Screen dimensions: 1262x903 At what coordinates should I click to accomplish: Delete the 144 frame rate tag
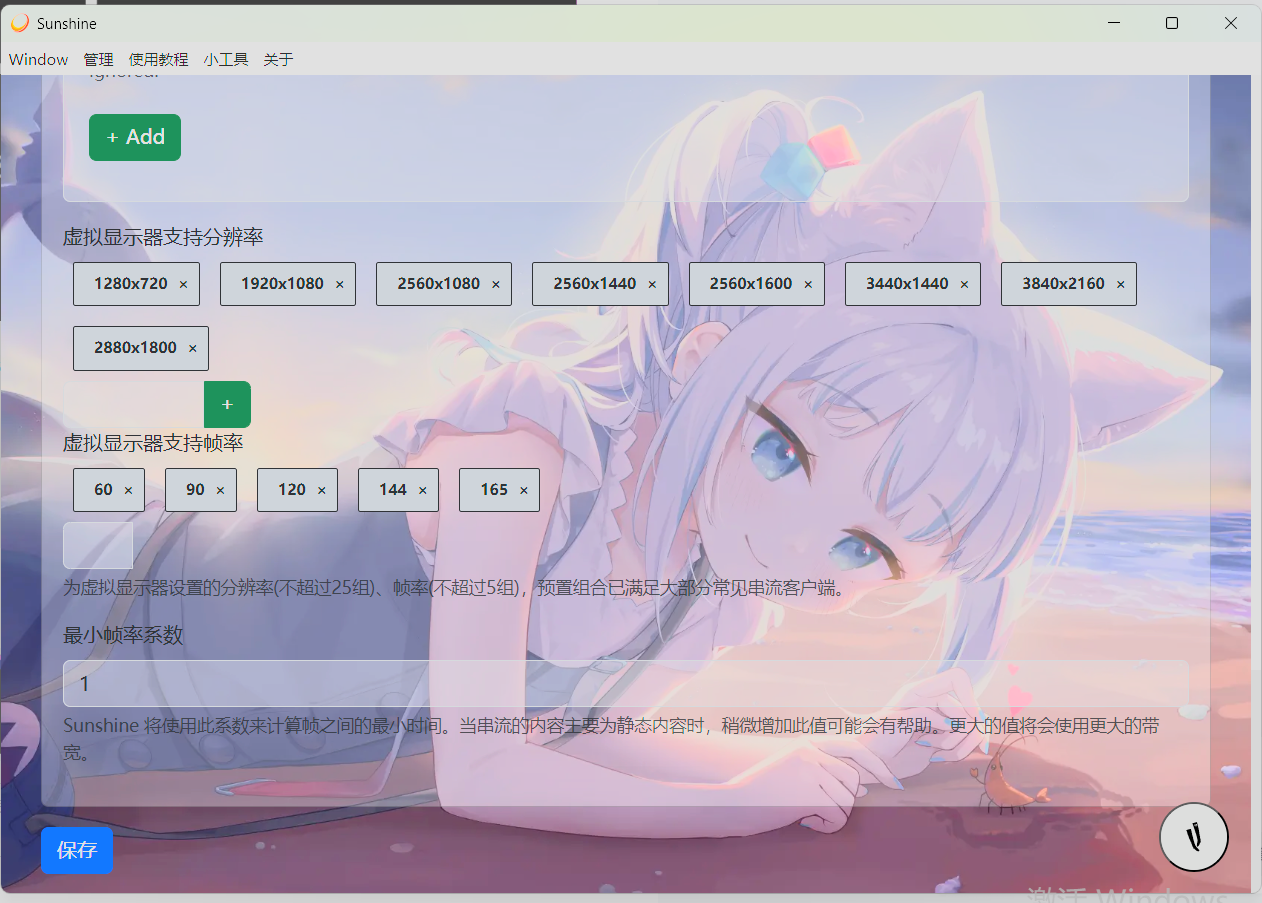click(422, 491)
